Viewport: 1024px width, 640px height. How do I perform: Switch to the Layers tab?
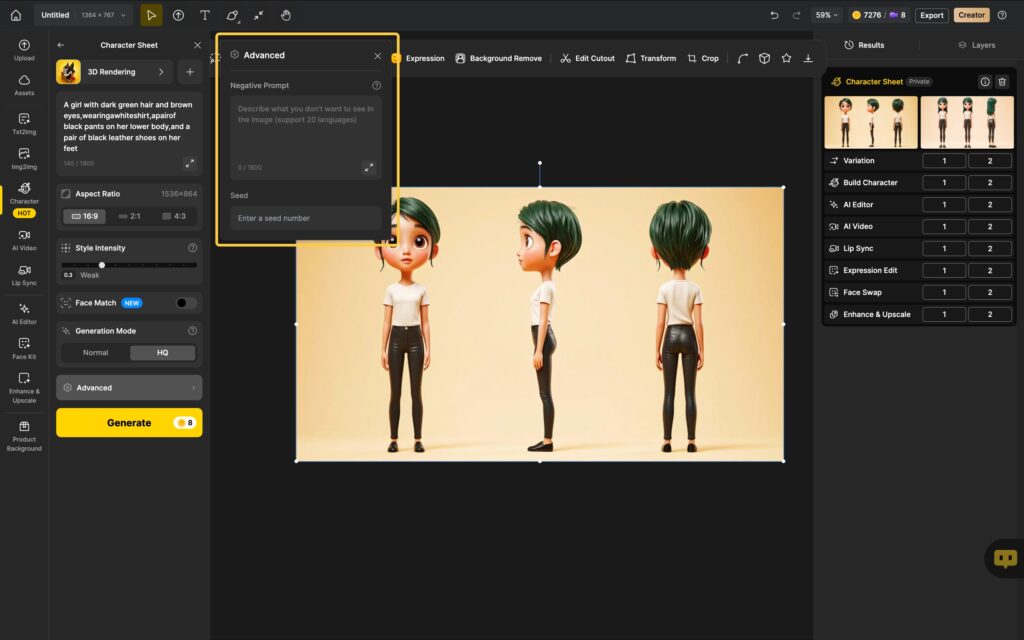click(x=976, y=45)
